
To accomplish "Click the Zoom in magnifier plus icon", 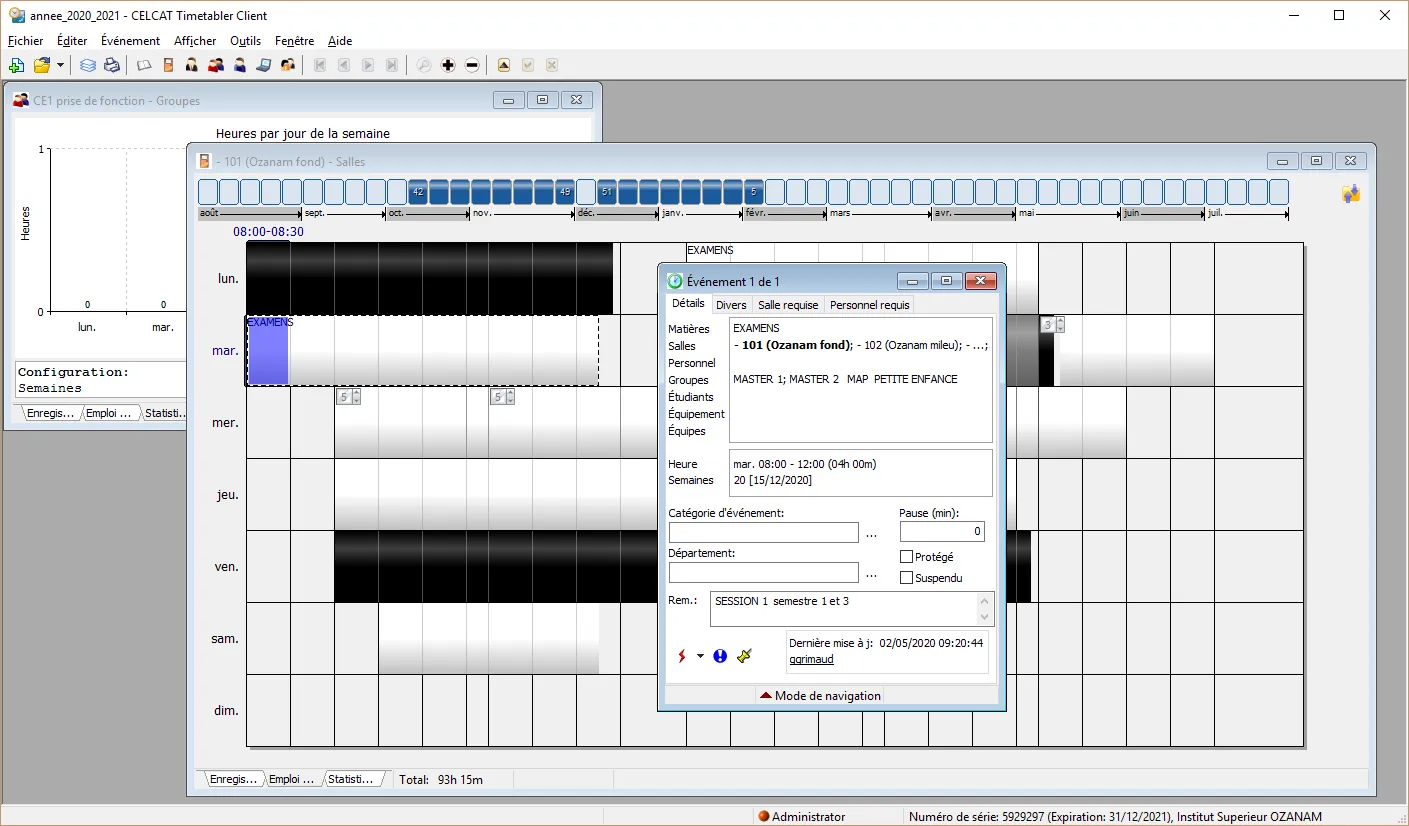I will pos(448,64).
